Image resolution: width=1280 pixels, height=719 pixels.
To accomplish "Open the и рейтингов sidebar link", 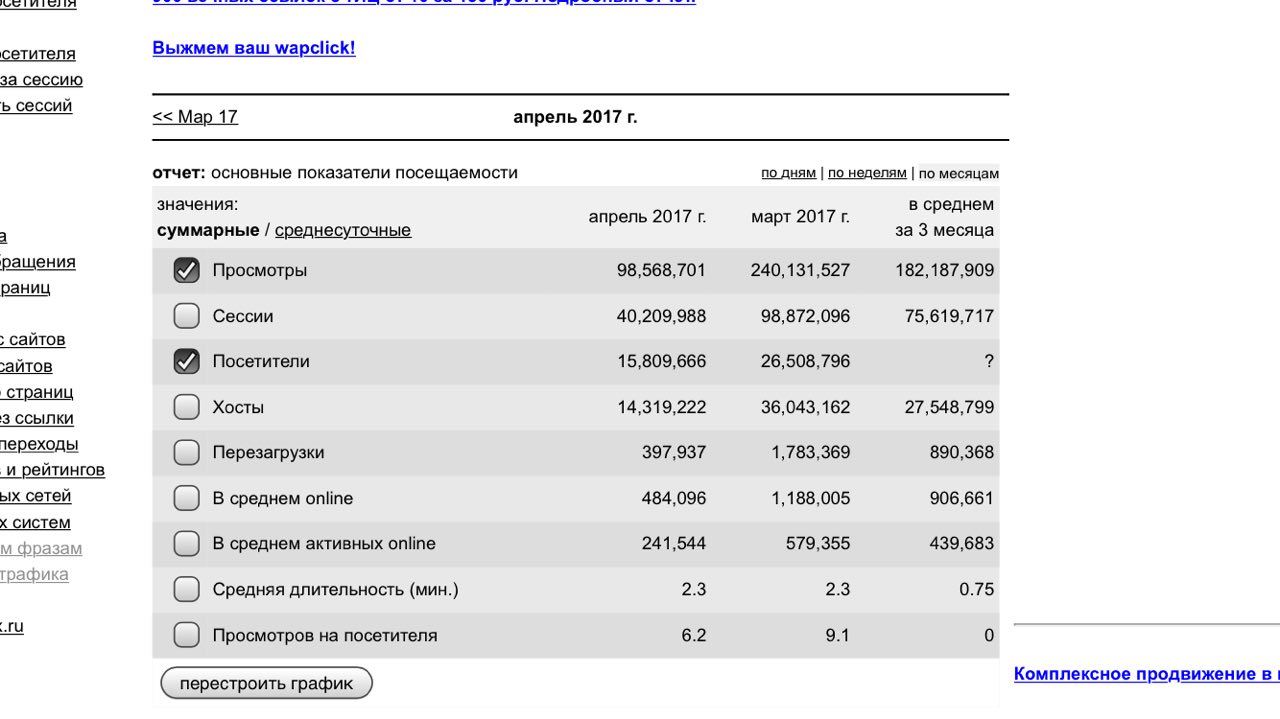I will pyautogui.click(x=52, y=470).
